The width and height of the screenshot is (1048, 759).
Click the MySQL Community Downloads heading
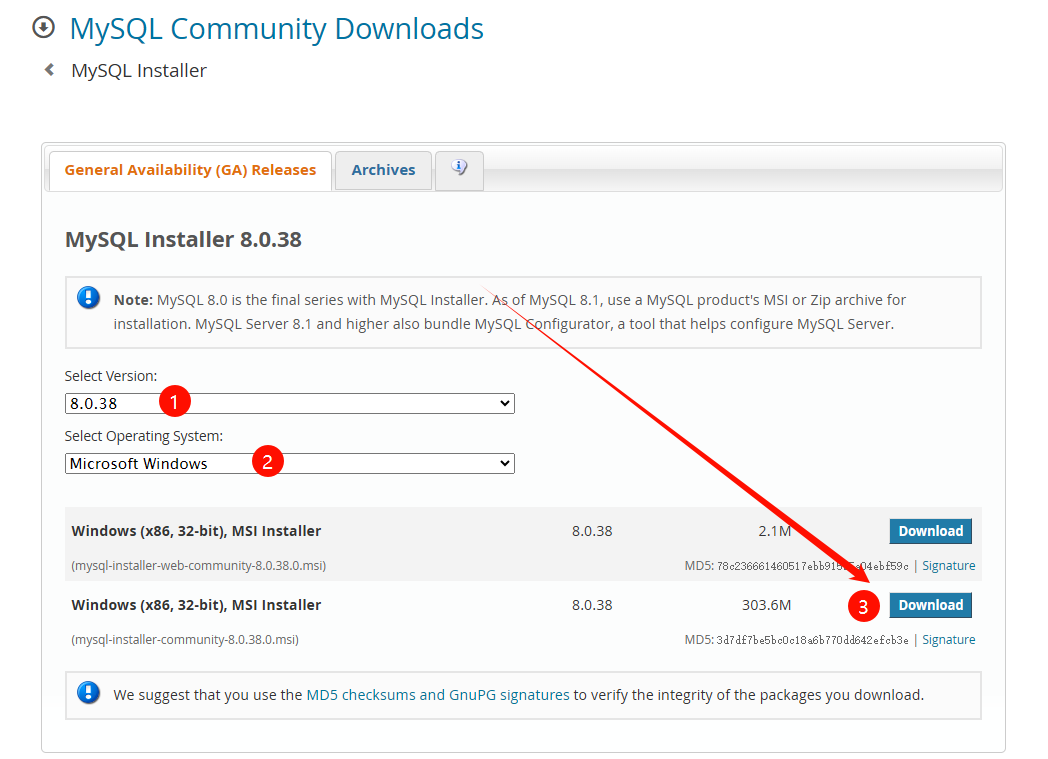tap(277, 29)
